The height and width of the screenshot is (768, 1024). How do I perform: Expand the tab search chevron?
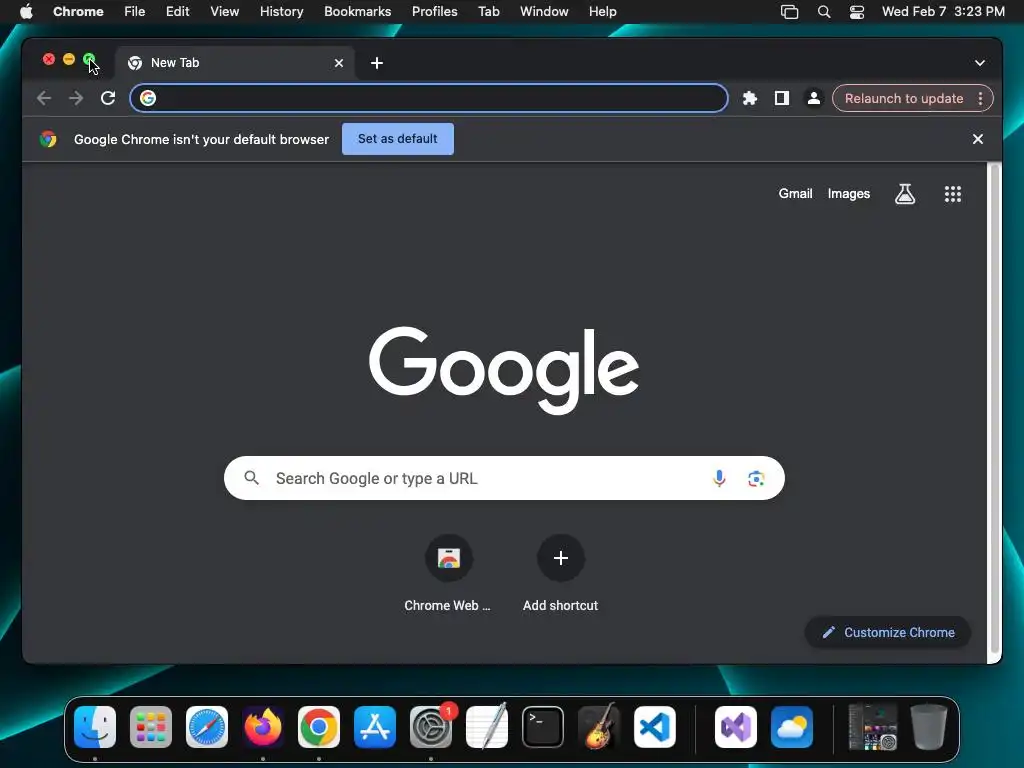980,63
